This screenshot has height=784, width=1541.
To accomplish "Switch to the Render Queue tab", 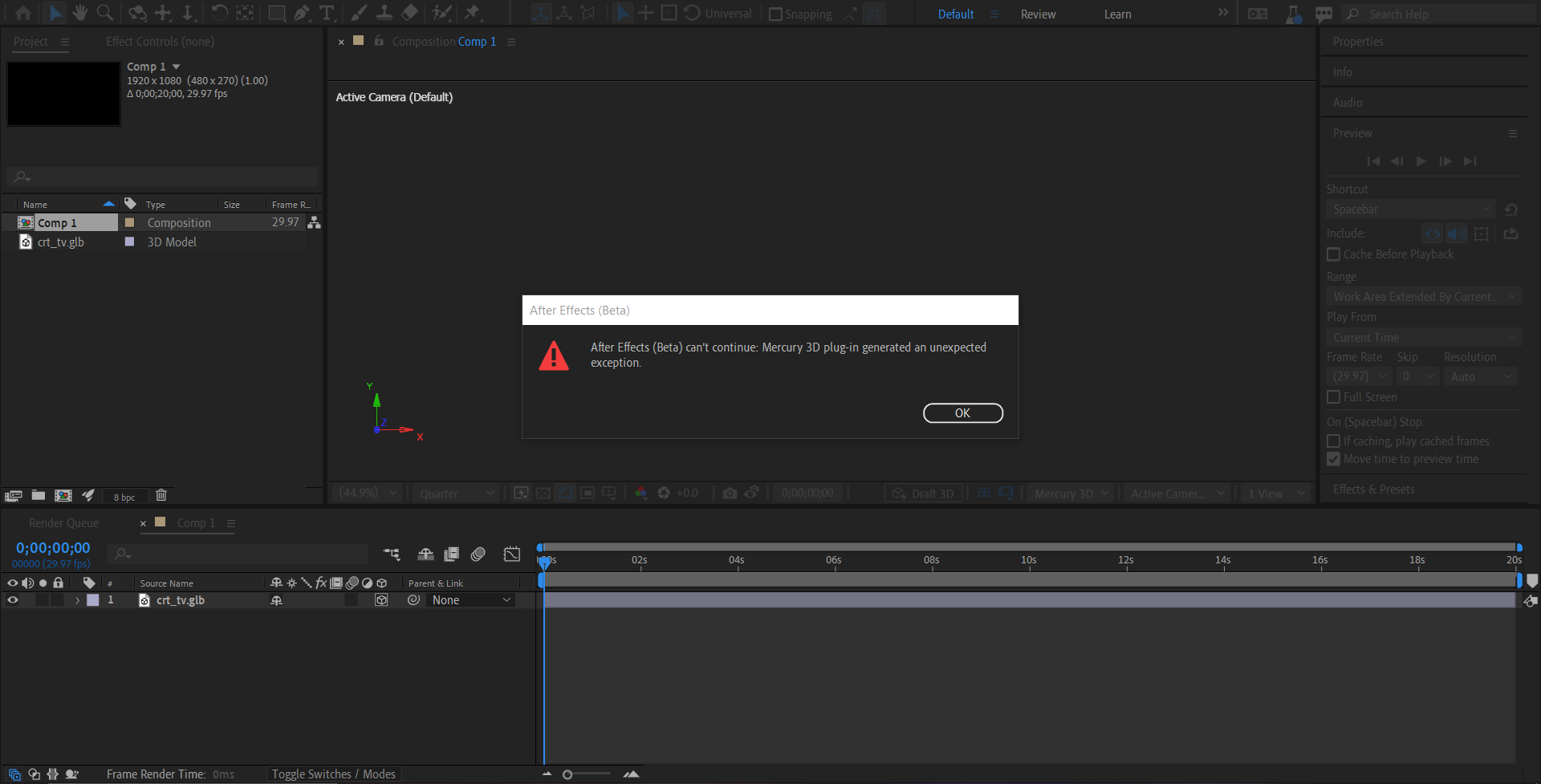I will click(63, 522).
